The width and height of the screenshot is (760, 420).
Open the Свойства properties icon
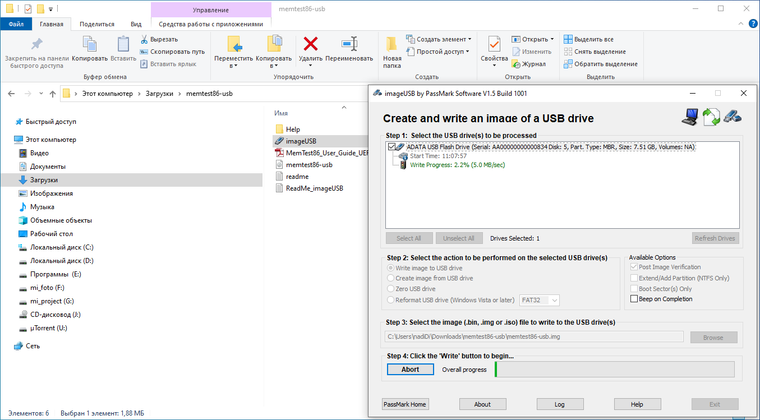click(x=494, y=44)
